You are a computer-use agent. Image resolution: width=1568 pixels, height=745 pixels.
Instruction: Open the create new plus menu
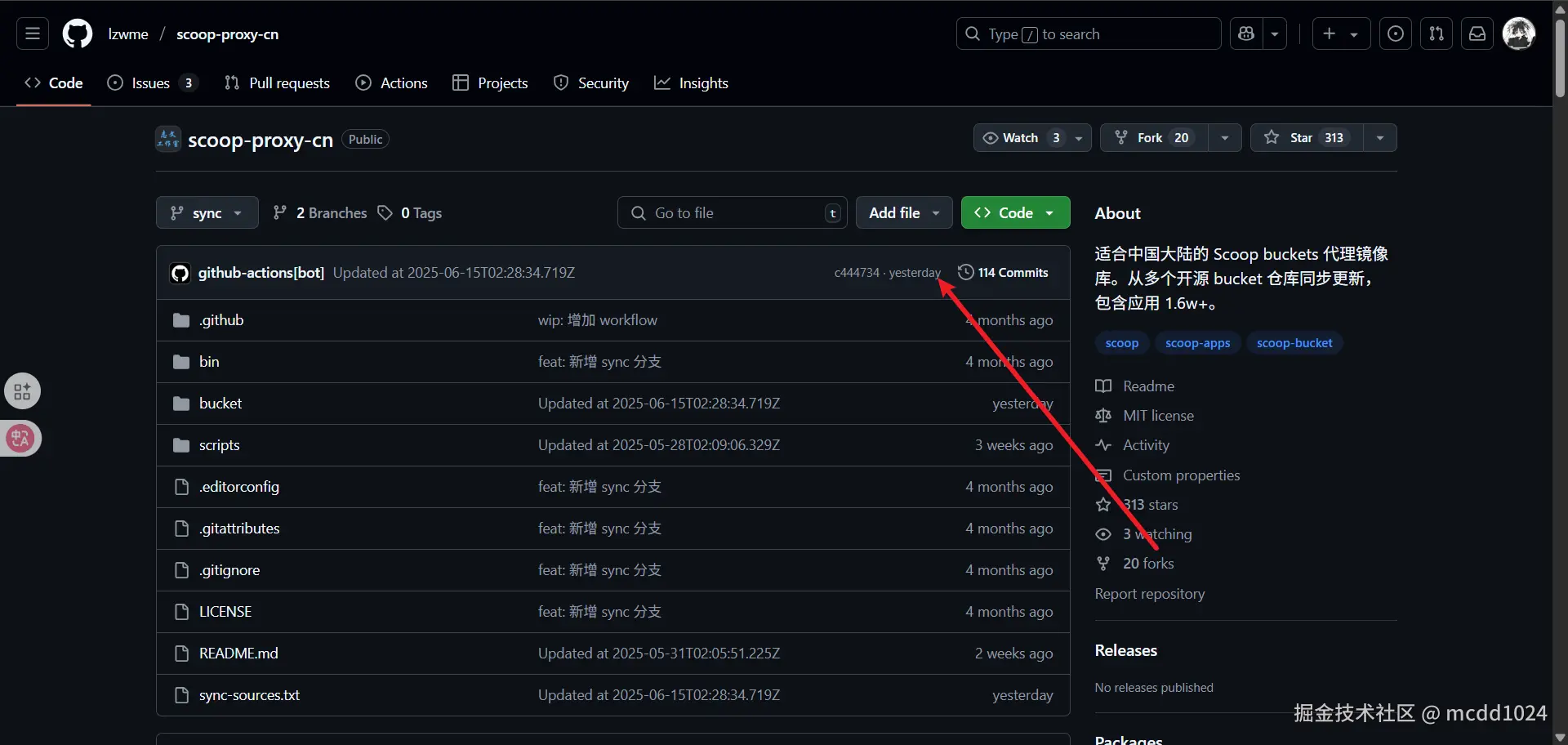(1341, 33)
